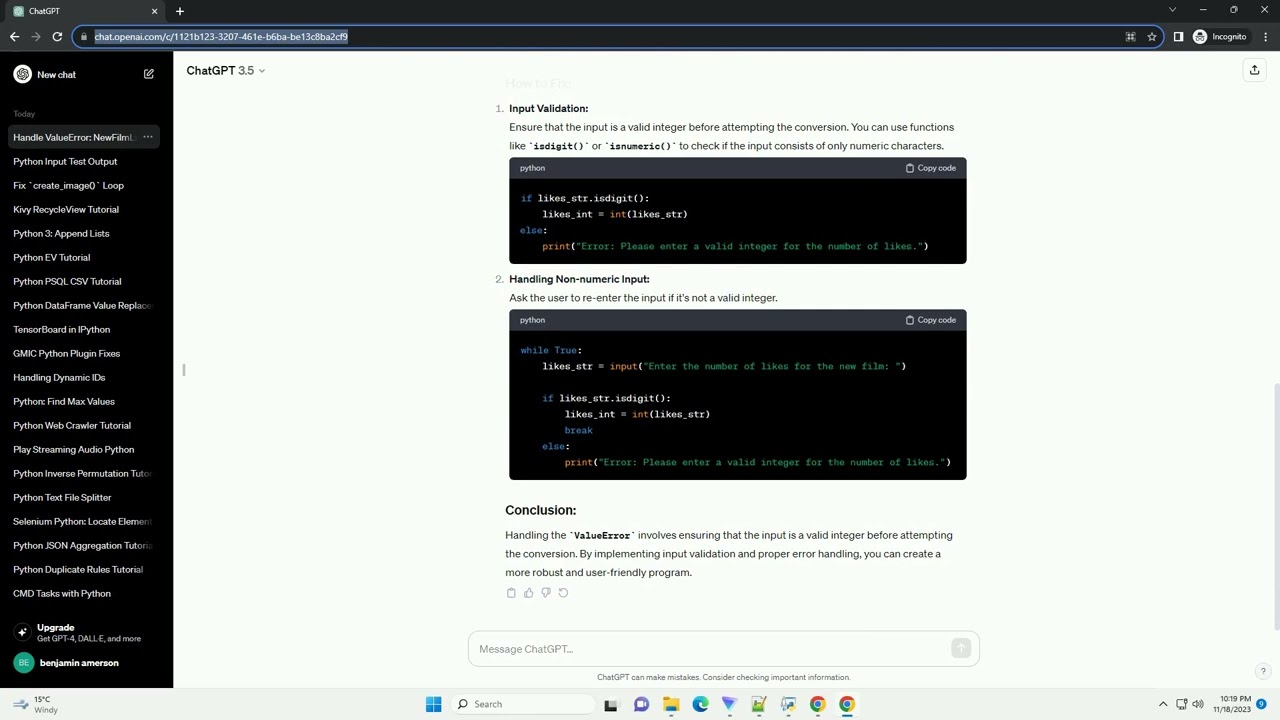1280x720 pixels.
Task: Open Python 3: Append Lists chat
Action: 85,233
